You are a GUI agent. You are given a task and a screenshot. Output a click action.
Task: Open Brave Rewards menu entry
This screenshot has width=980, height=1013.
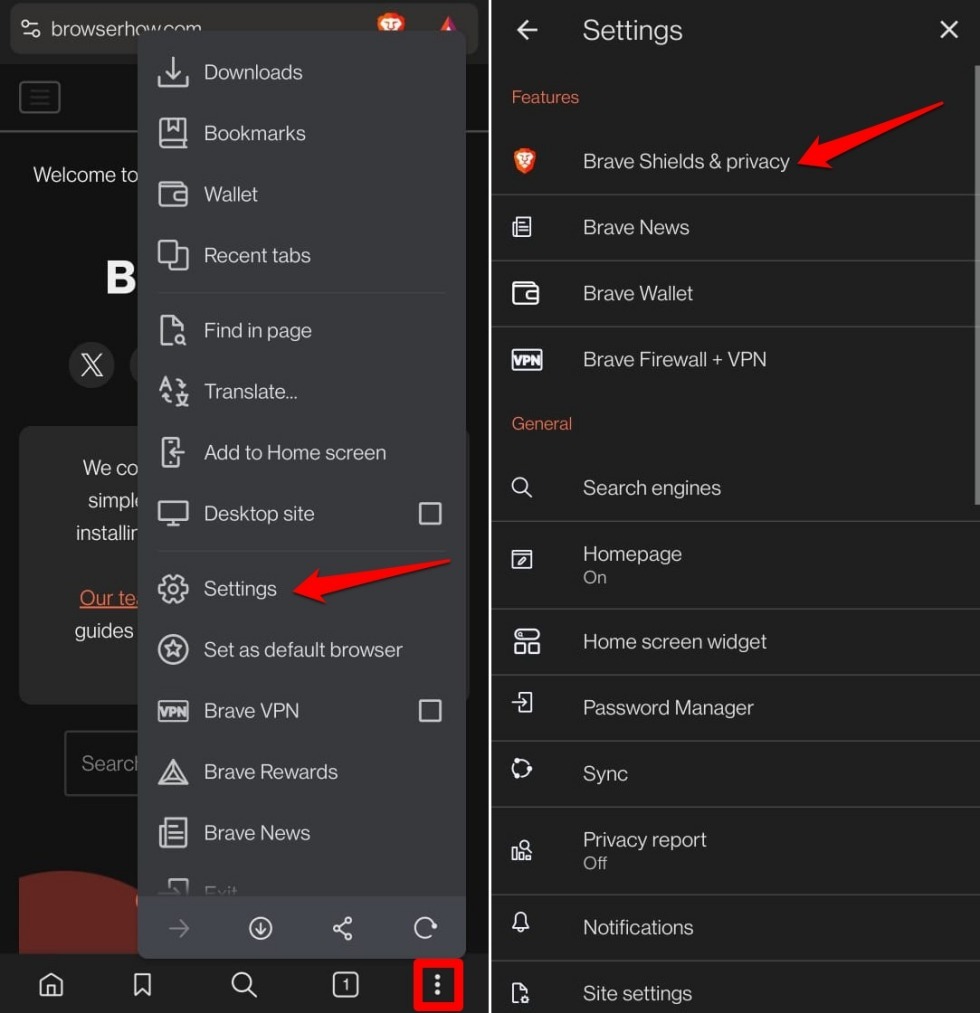(x=301, y=772)
